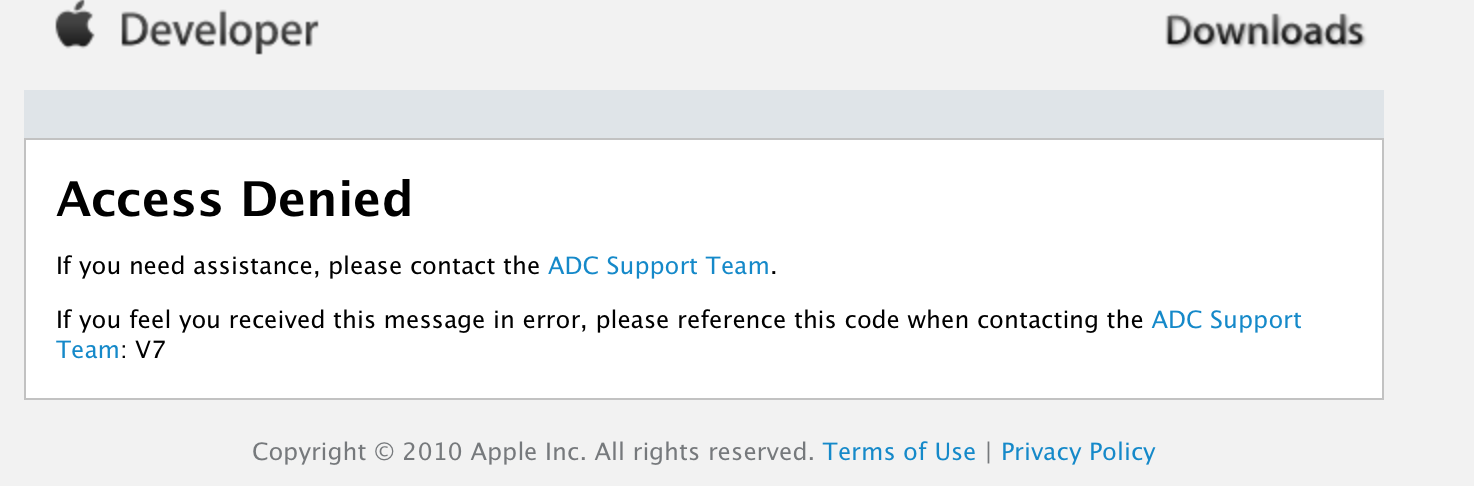Click the gray bar below the header
Image resolution: width=1474 pixels, height=486 pixels.
pos(703,114)
